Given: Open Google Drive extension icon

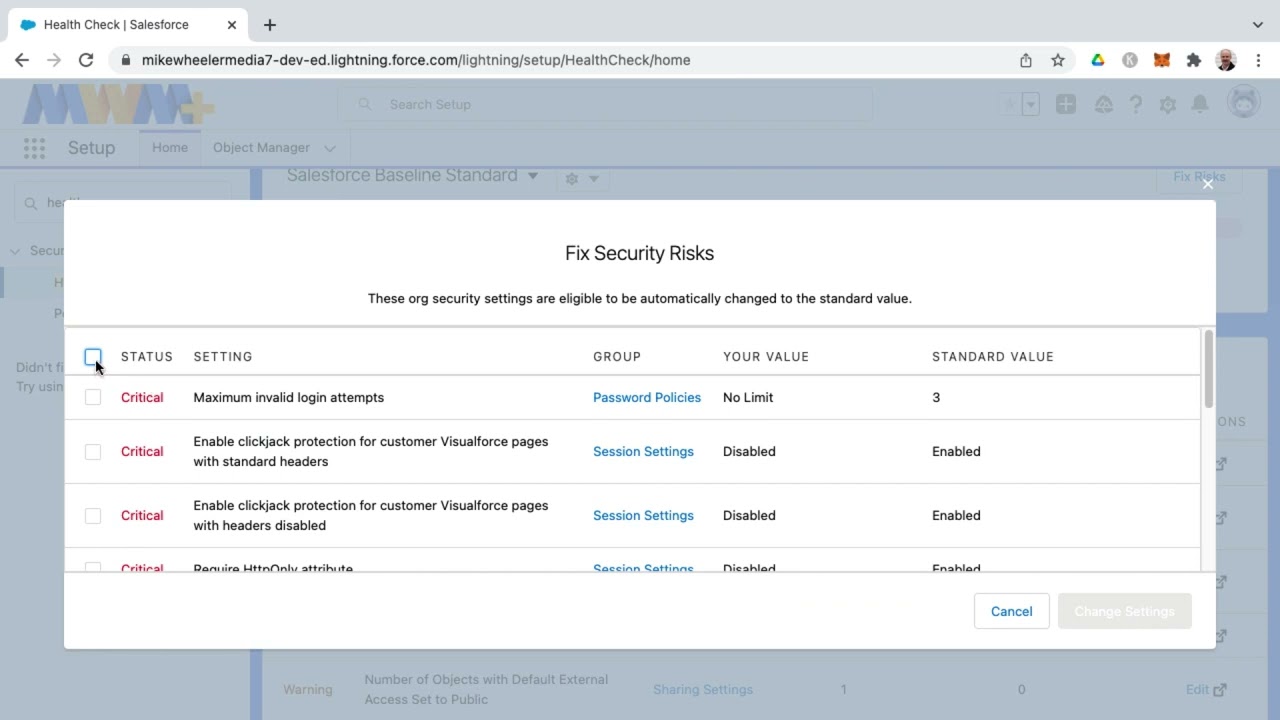Looking at the screenshot, I should (x=1098, y=60).
